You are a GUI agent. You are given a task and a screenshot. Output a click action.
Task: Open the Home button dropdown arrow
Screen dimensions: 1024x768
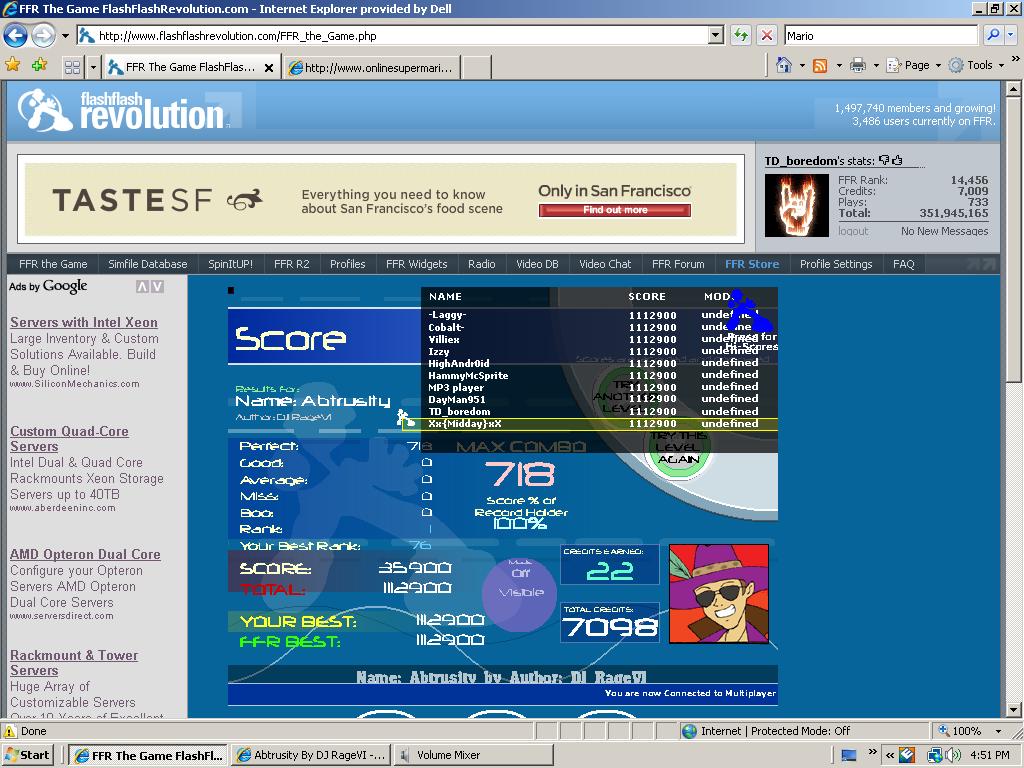pos(801,65)
